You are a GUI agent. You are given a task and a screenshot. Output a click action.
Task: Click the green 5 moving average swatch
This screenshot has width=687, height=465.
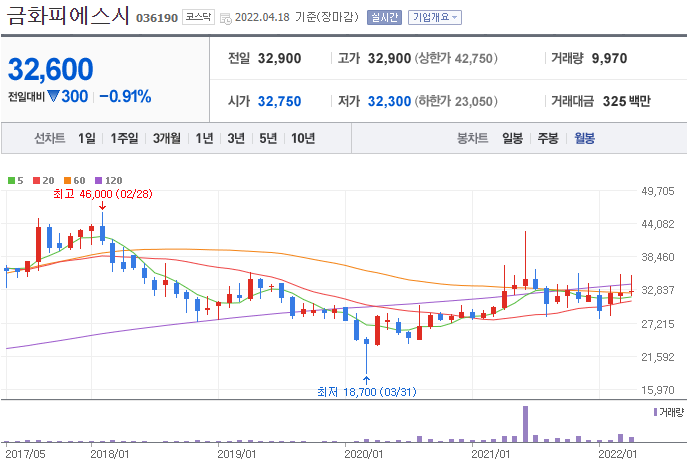[x=11, y=181]
